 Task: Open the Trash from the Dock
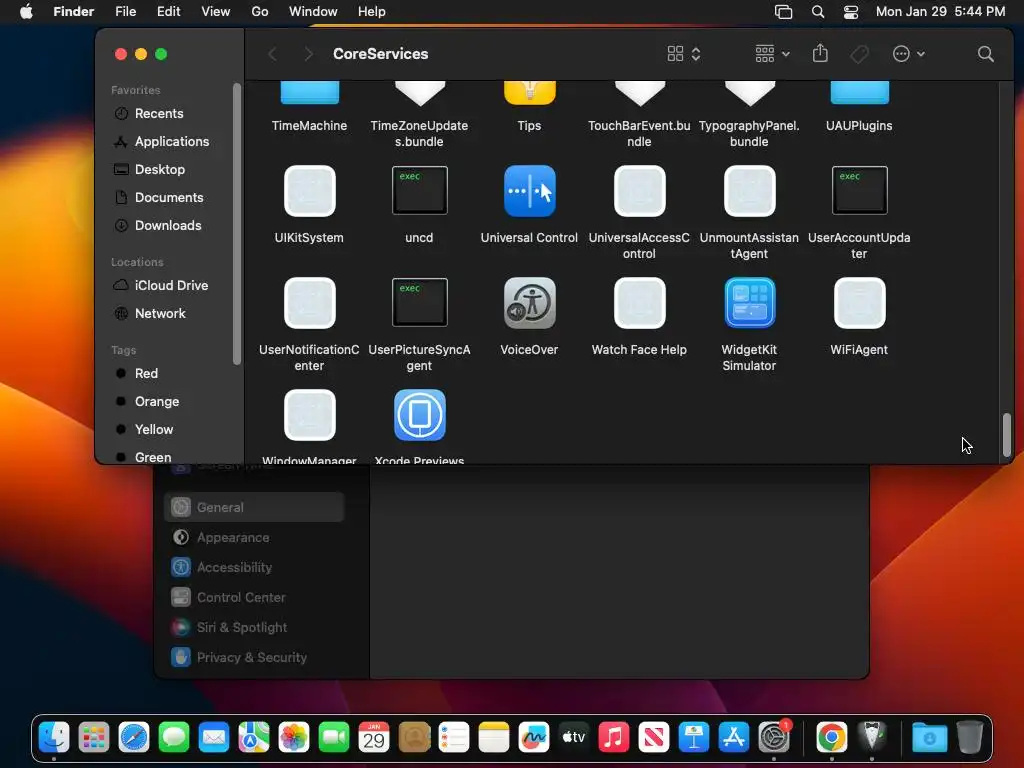(970, 737)
